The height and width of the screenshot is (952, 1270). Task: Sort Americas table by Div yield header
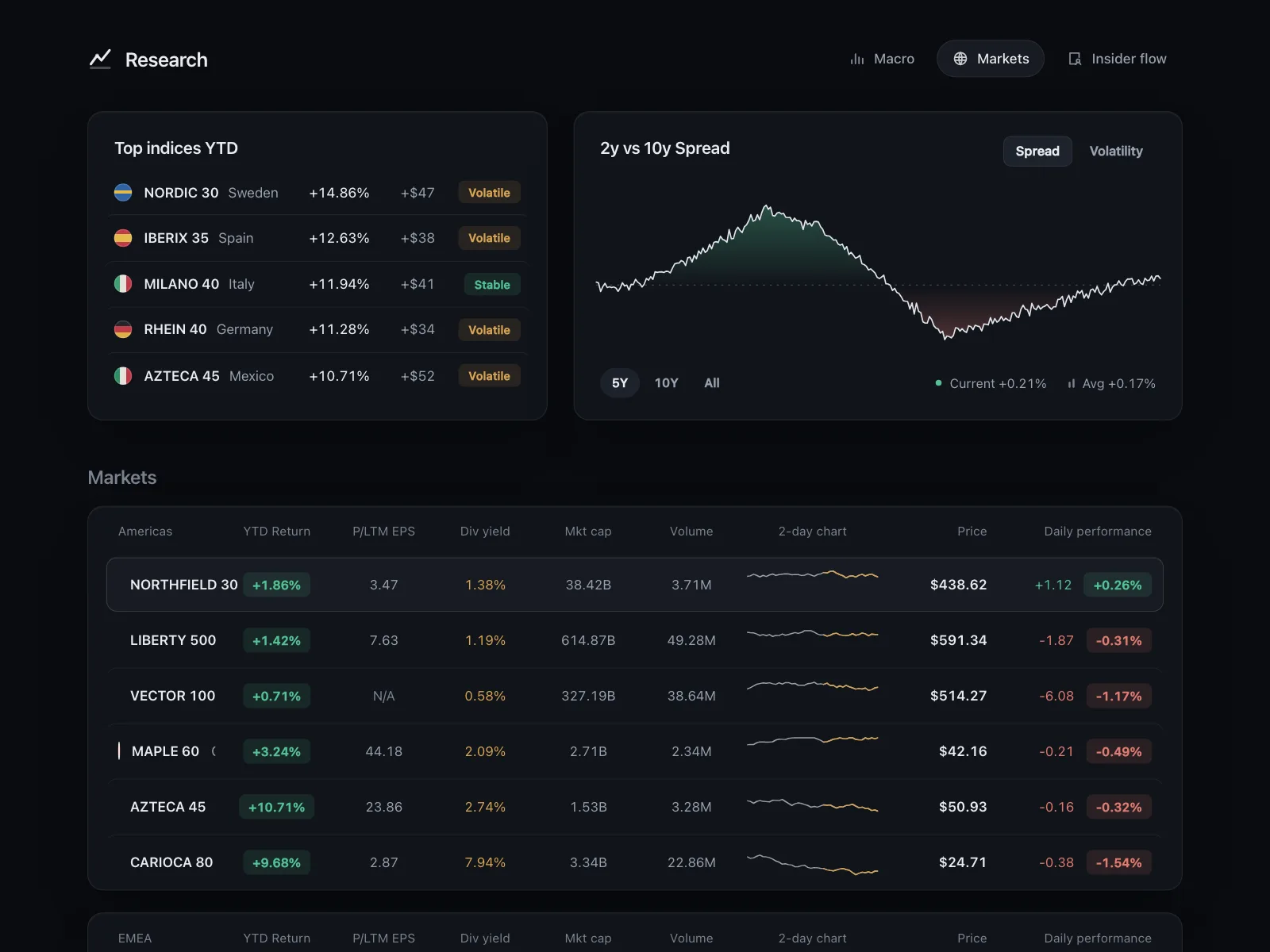[x=485, y=532]
